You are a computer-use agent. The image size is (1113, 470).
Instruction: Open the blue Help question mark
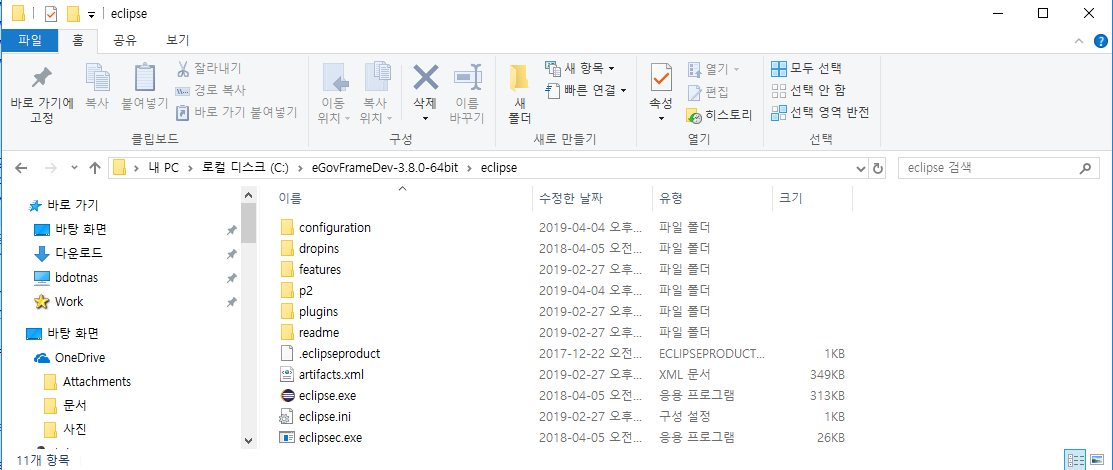click(x=1100, y=41)
